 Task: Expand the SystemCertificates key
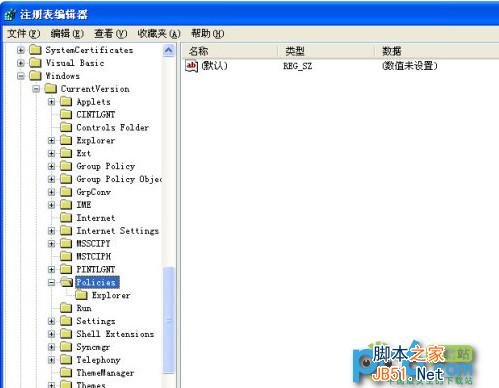coord(21,50)
